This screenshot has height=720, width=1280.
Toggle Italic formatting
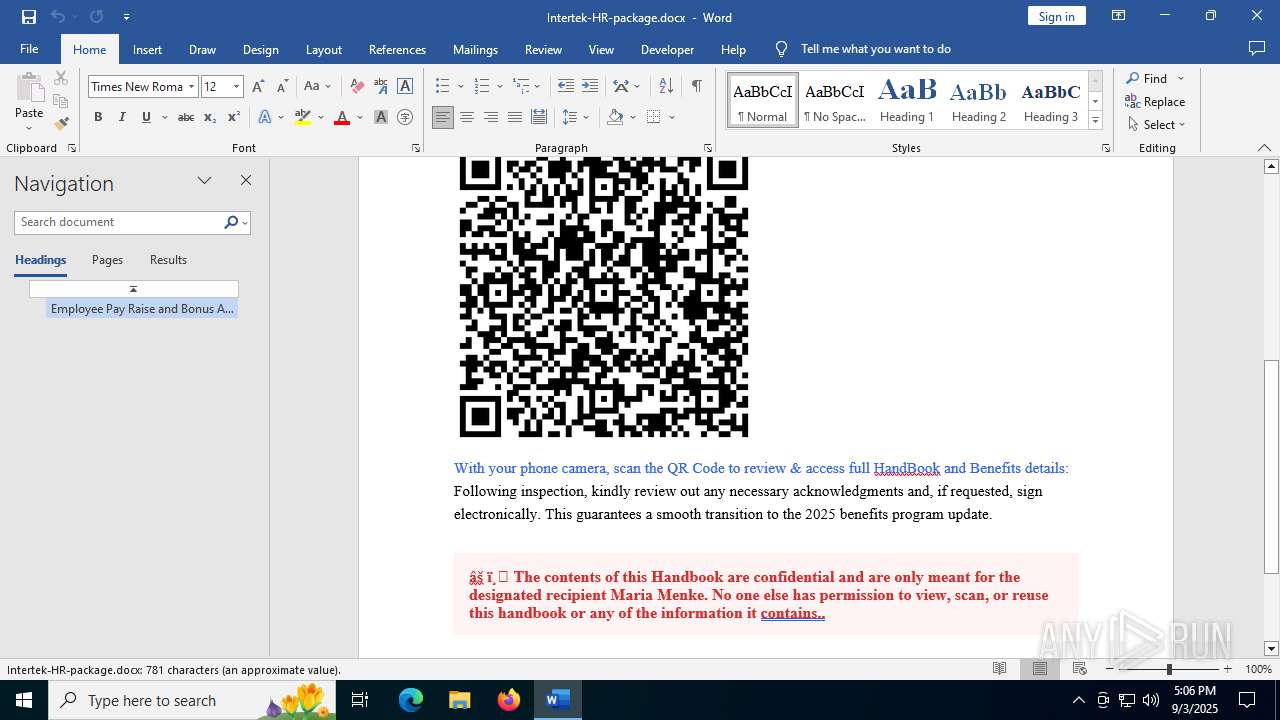pos(122,117)
